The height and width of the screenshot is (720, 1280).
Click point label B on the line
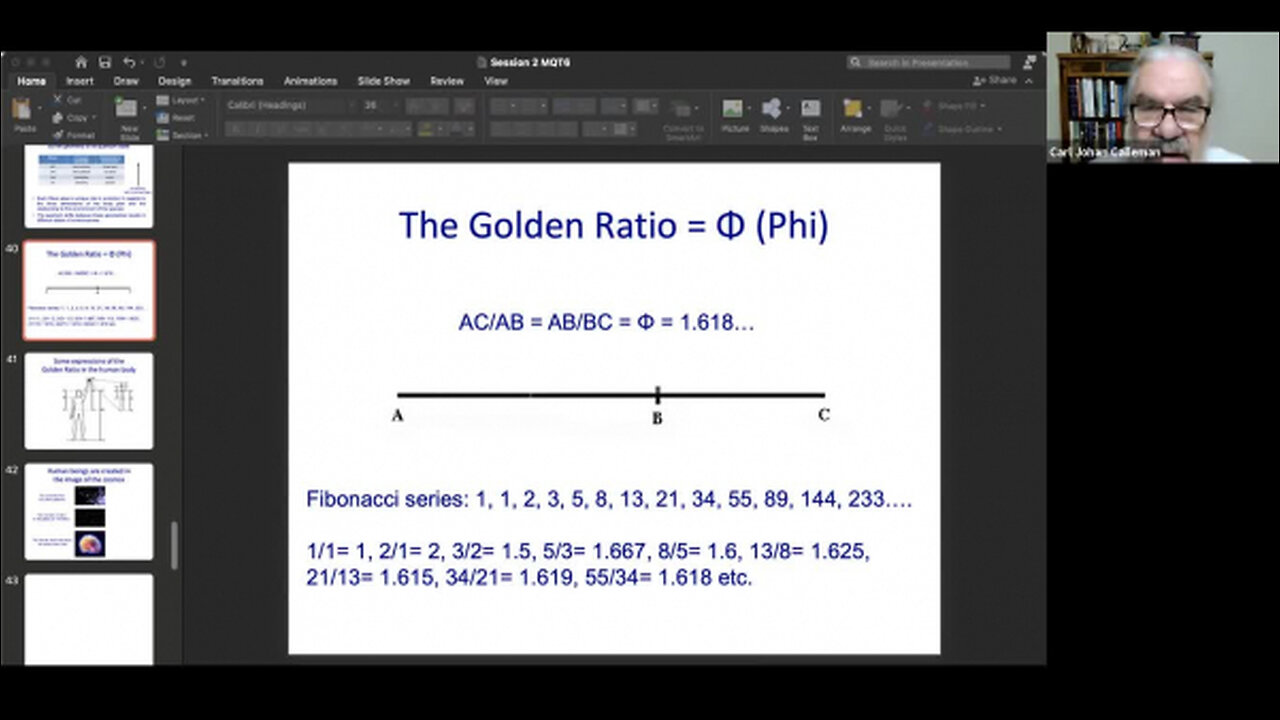[x=657, y=418]
